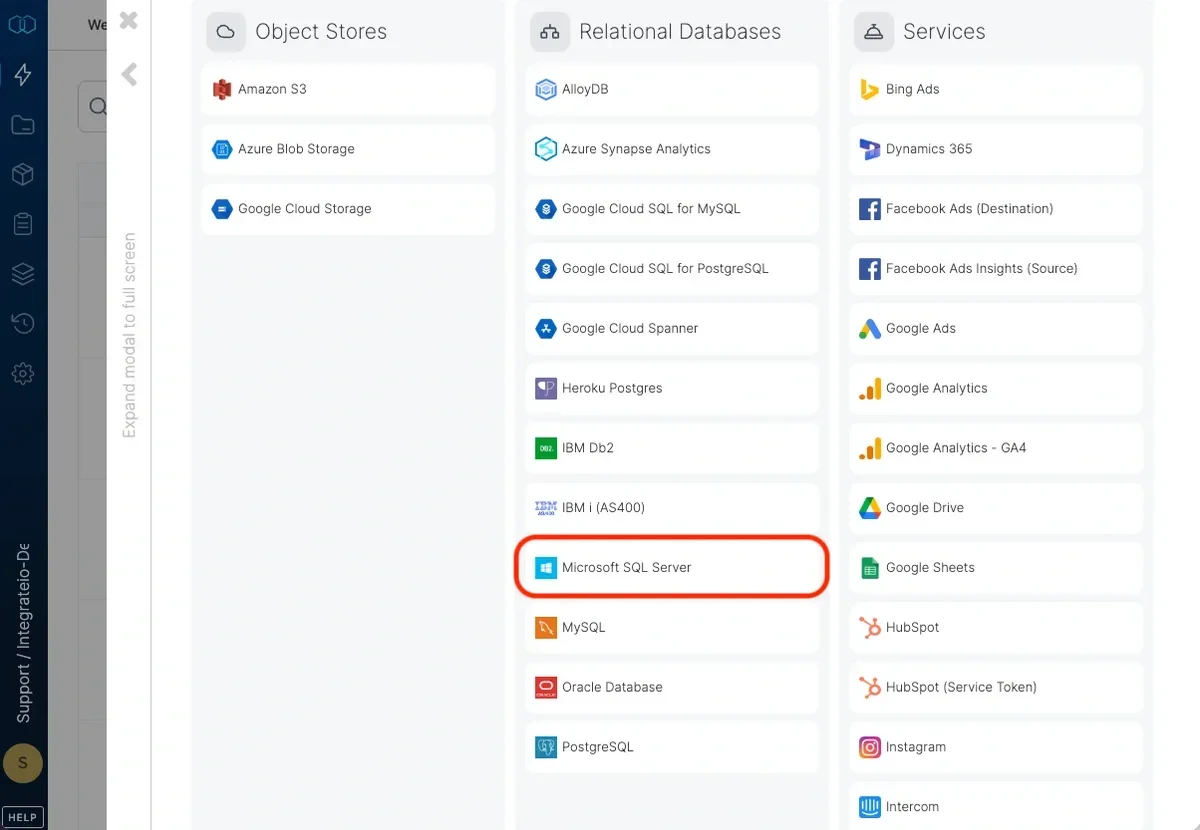Open activity history via the clock icon
This screenshot has width=1200, height=830.
(22, 323)
